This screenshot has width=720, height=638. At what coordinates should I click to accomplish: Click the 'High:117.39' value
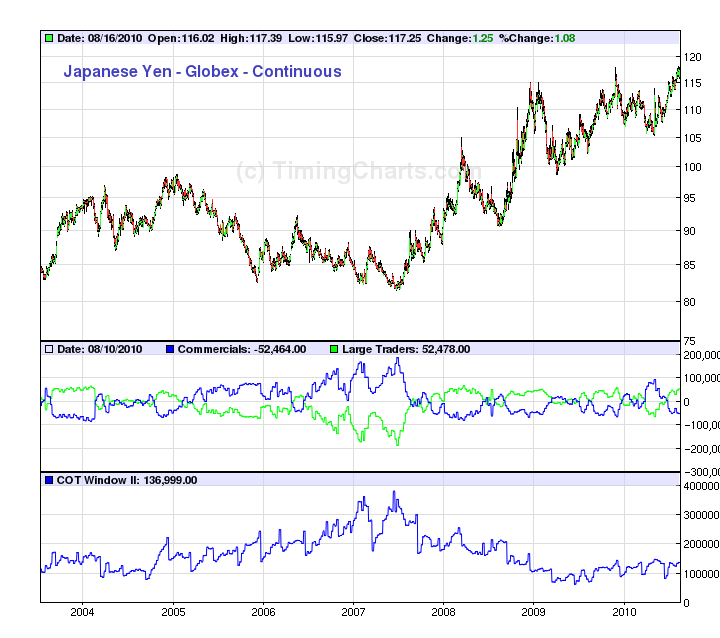[x=251, y=38]
